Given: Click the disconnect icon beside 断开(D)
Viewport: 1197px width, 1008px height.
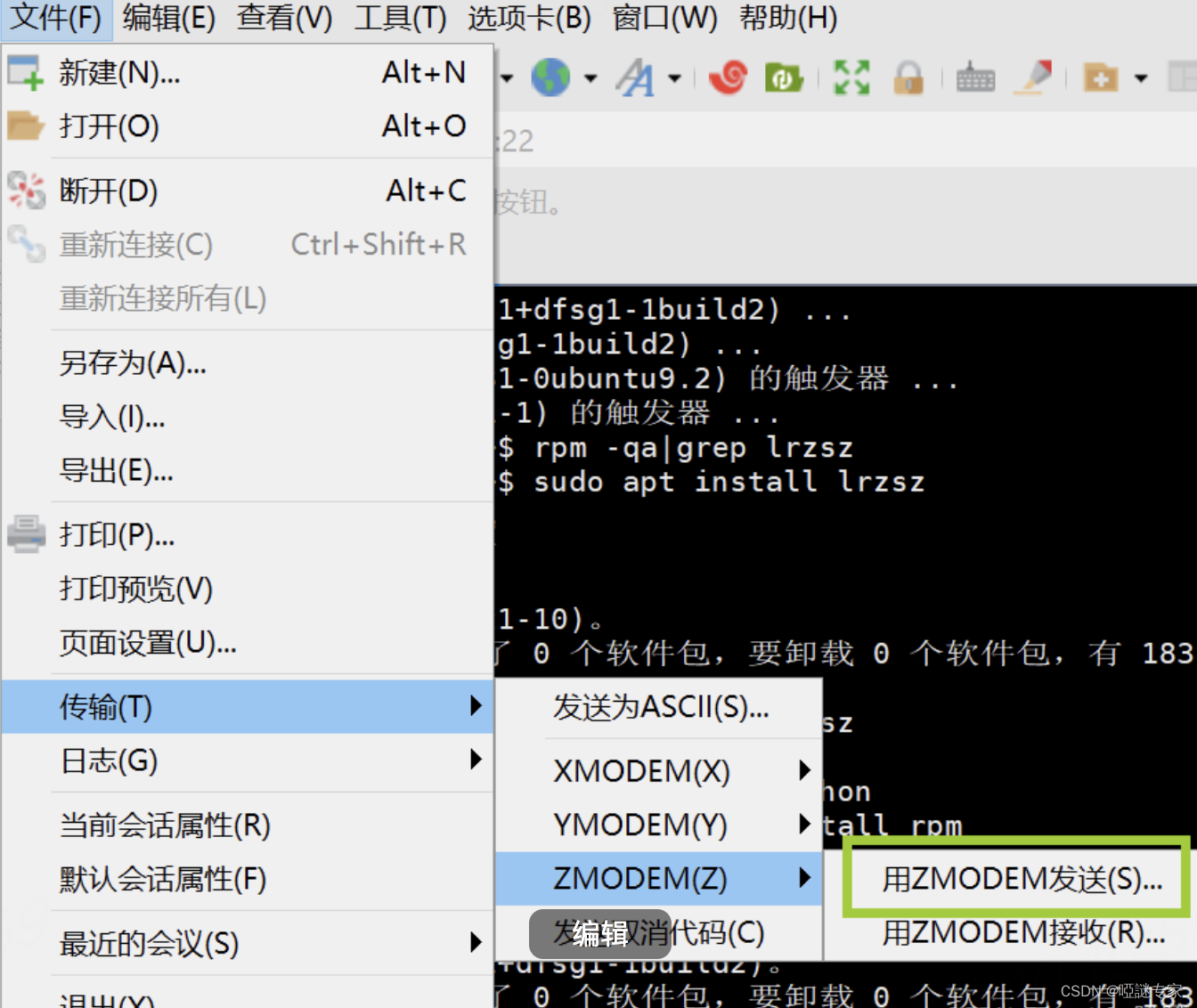Looking at the screenshot, I should [x=26, y=190].
